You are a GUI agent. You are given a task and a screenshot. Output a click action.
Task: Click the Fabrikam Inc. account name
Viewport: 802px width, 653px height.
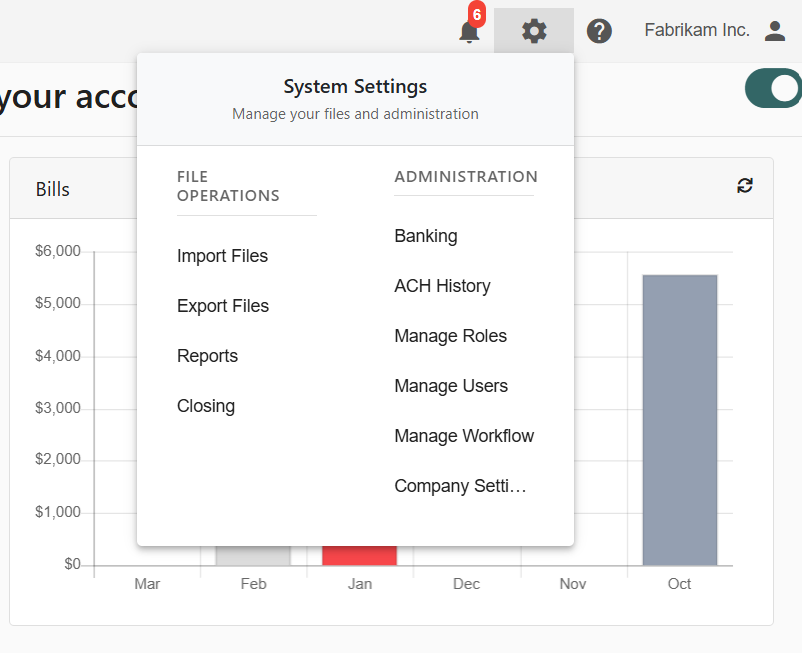697,31
